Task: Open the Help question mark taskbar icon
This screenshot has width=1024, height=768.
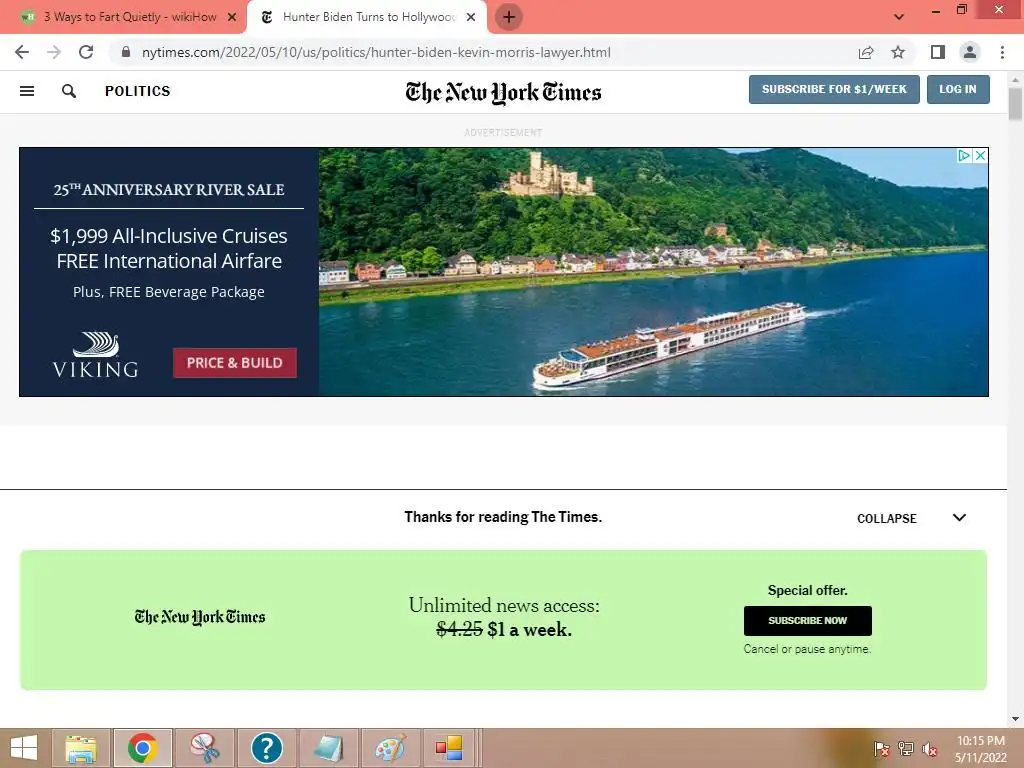Action: (266, 748)
